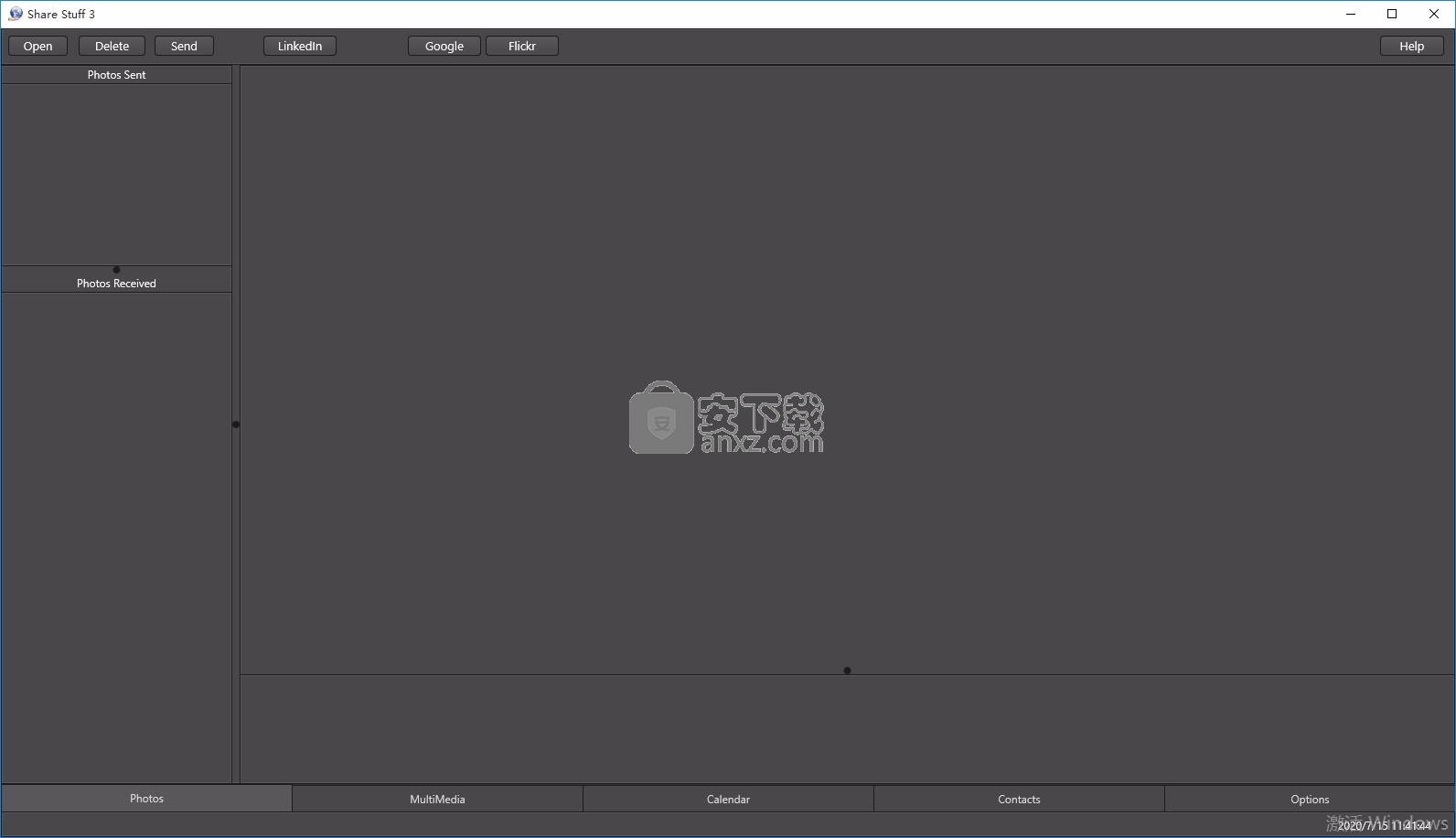
Task: Click the Open button
Action: click(x=37, y=46)
